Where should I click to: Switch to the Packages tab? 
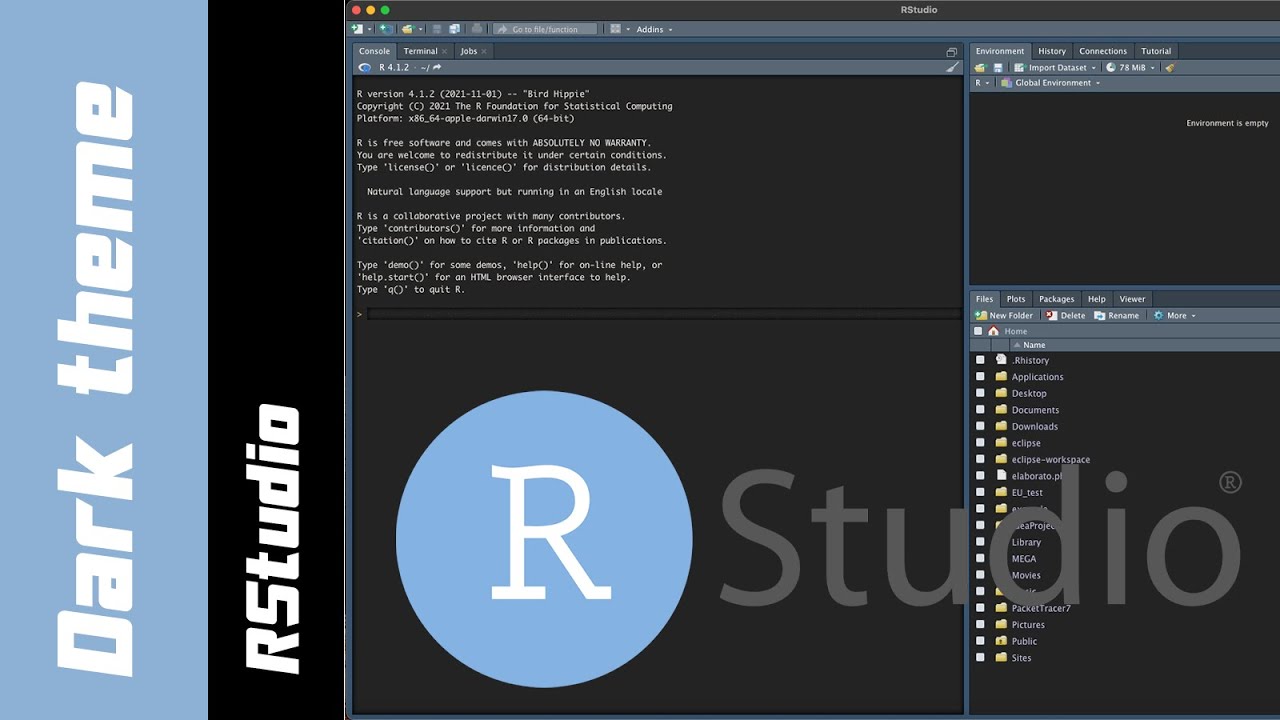[1056, 299]
